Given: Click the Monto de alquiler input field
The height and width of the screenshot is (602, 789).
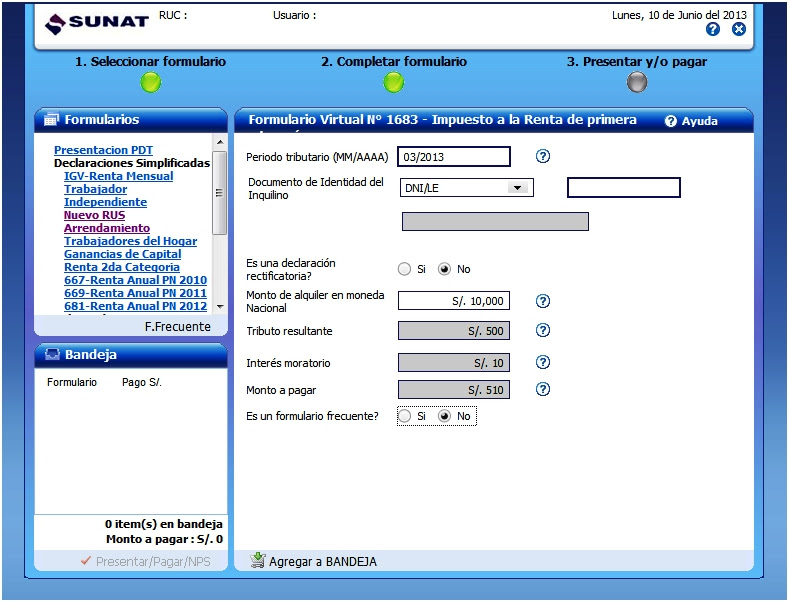Looking at the screenshot, I should click(x=454, y=301).
